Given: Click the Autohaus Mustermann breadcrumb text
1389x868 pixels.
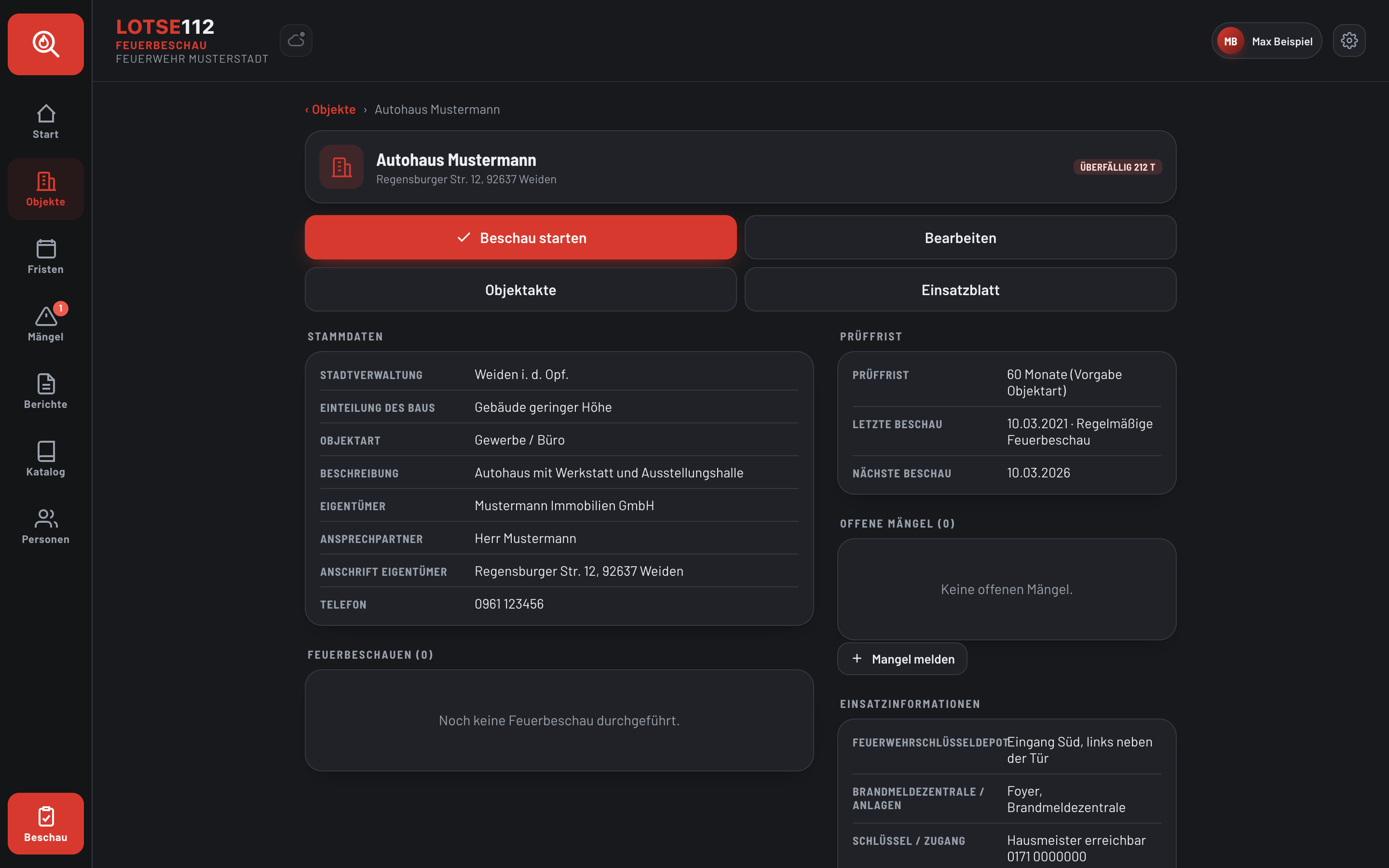Looking at the screenshot, I should coord(437,109).
